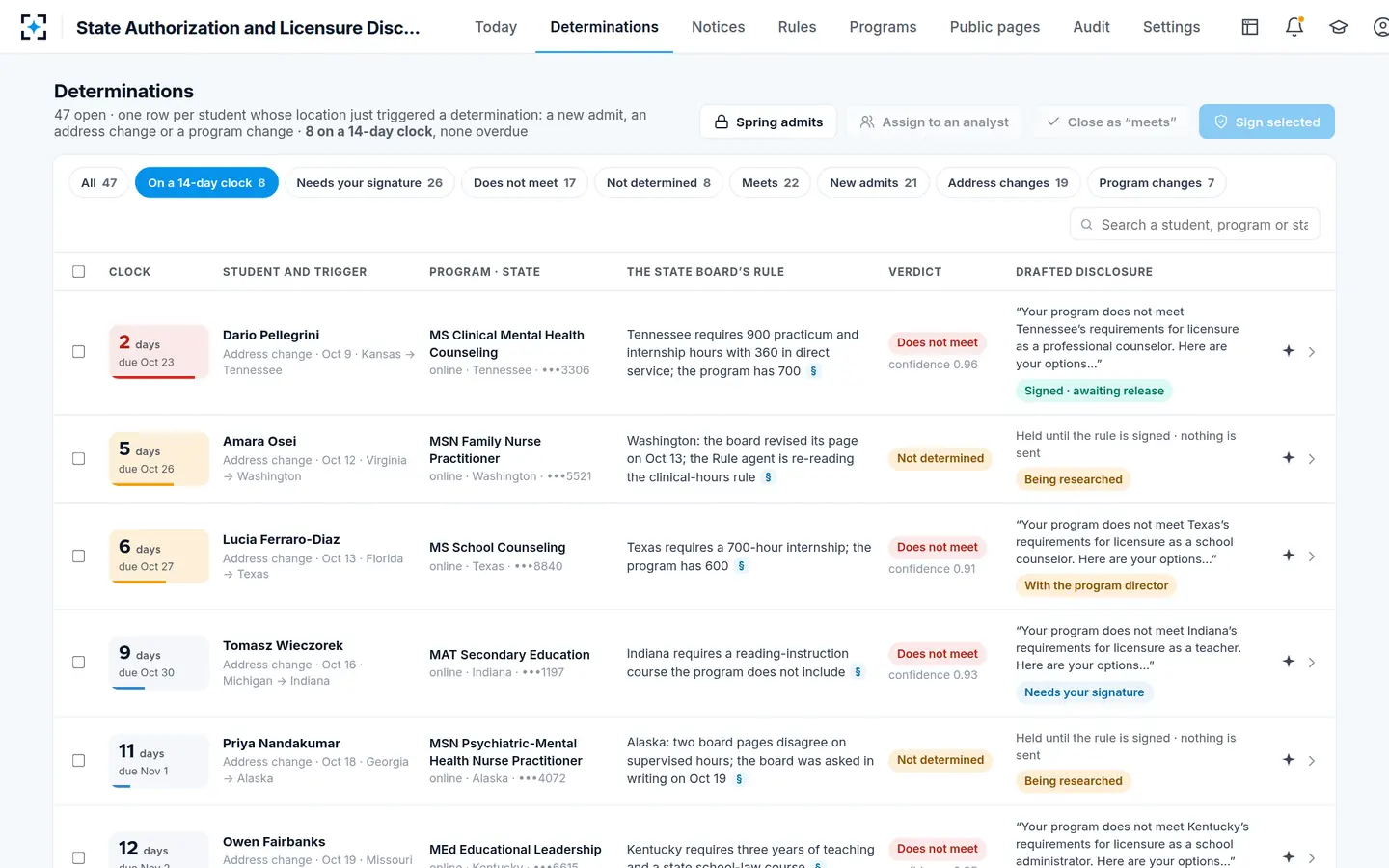1389x868 pixels.
Task: Open the § citation for the Indiana rule
Action: click(x=858, y=672)
